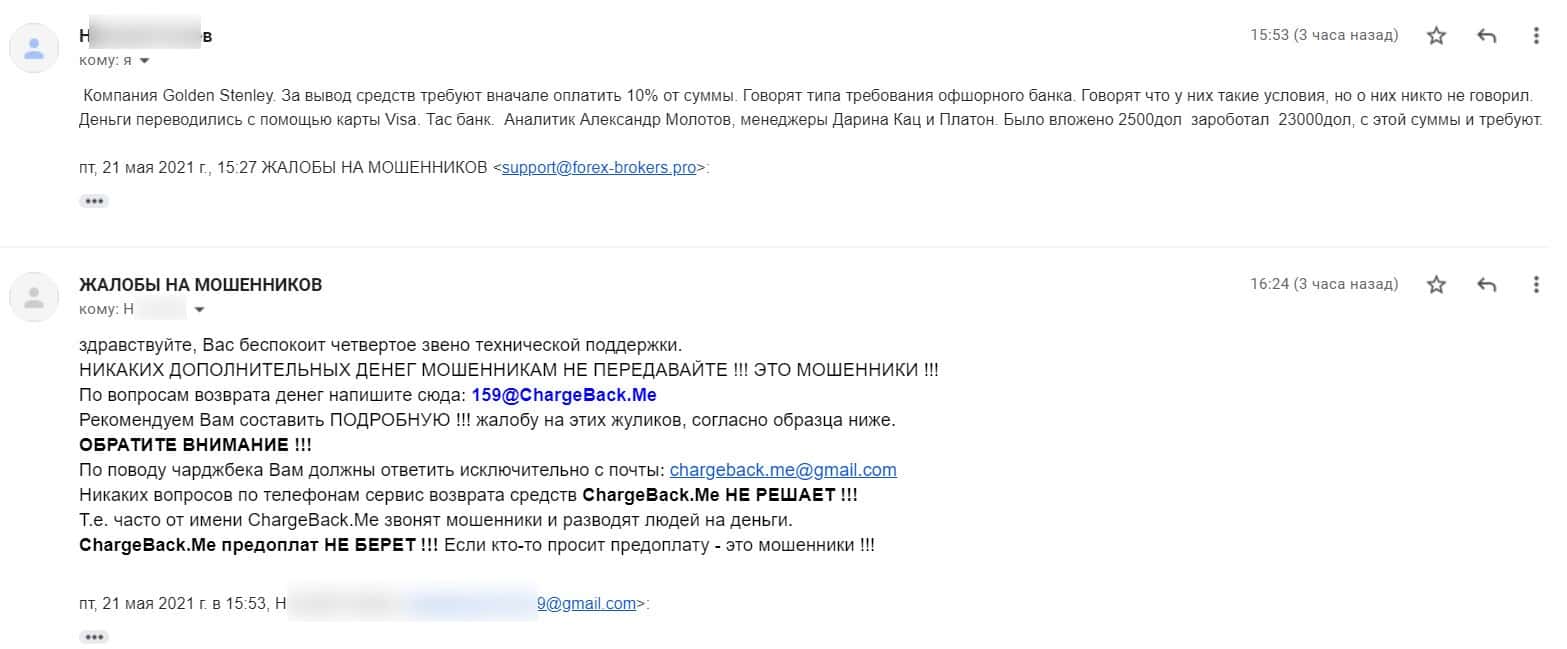Click the ЖАЛОБЫ НА МОШЕННИКОВ sender avatar
Screen dimensions: 1567x649
point(34,296)
